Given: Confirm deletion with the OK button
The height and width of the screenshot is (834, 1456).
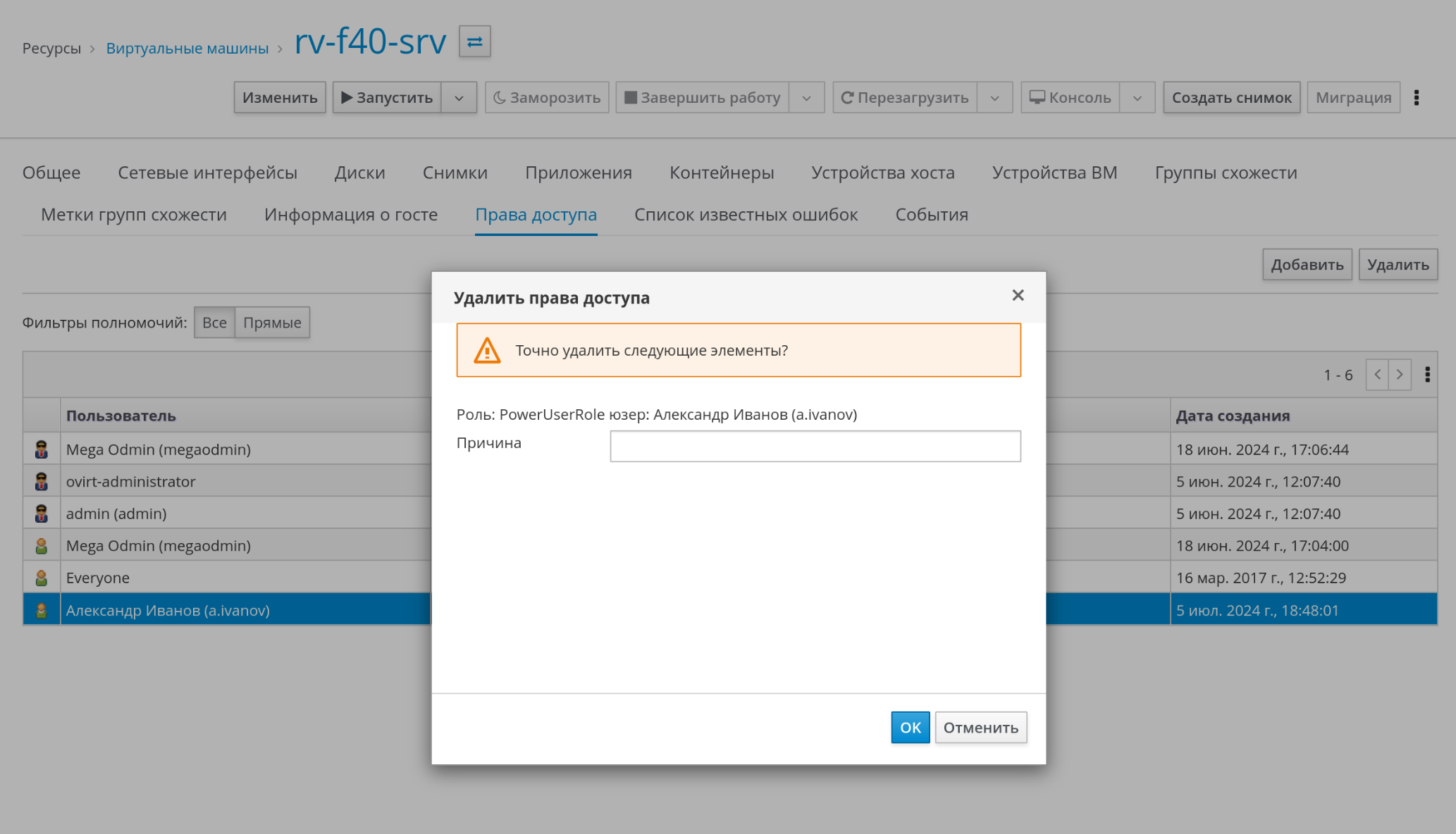Looking at the screenshot, I should (910, 728).
